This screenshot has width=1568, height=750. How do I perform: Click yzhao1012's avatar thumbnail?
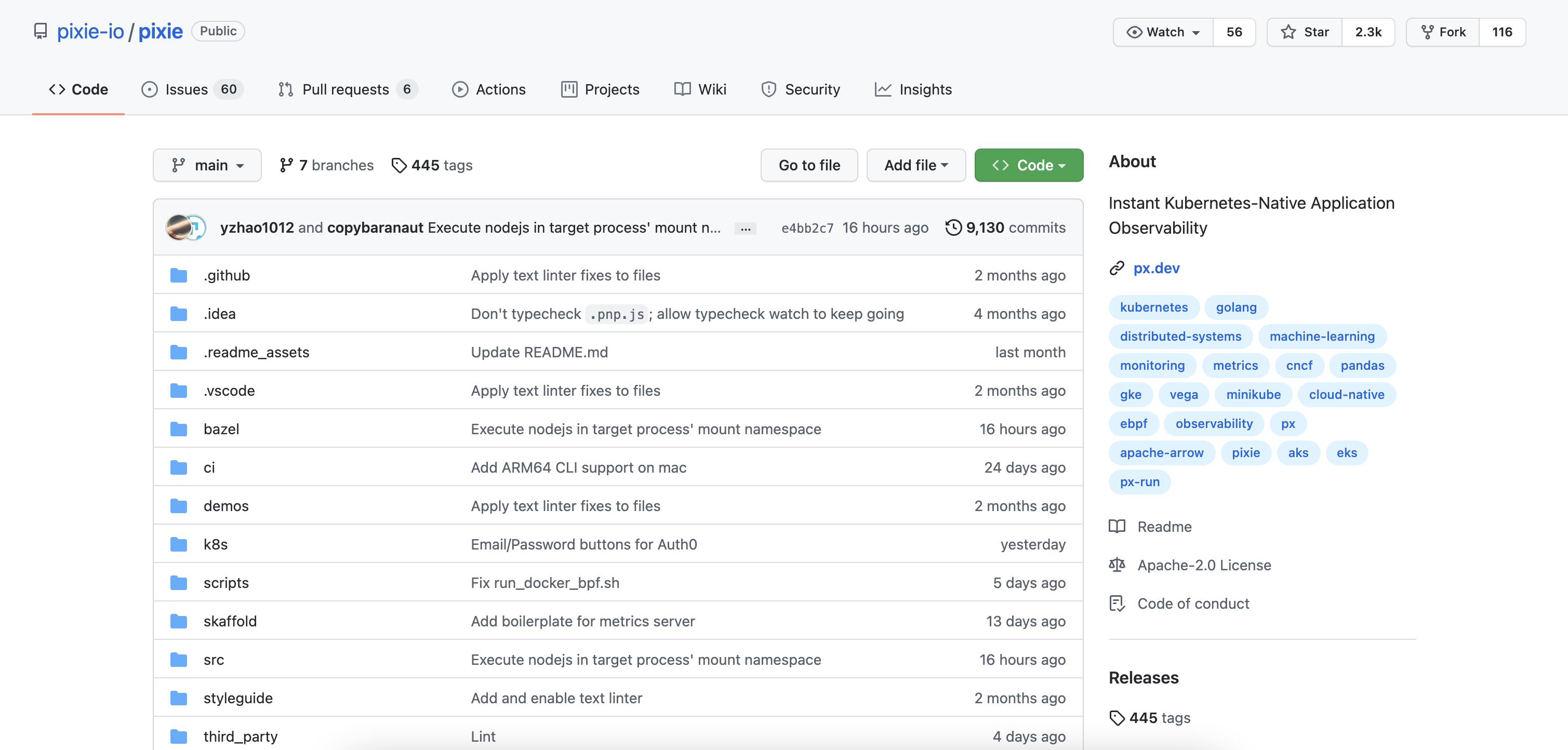click(x=178, y=227)
